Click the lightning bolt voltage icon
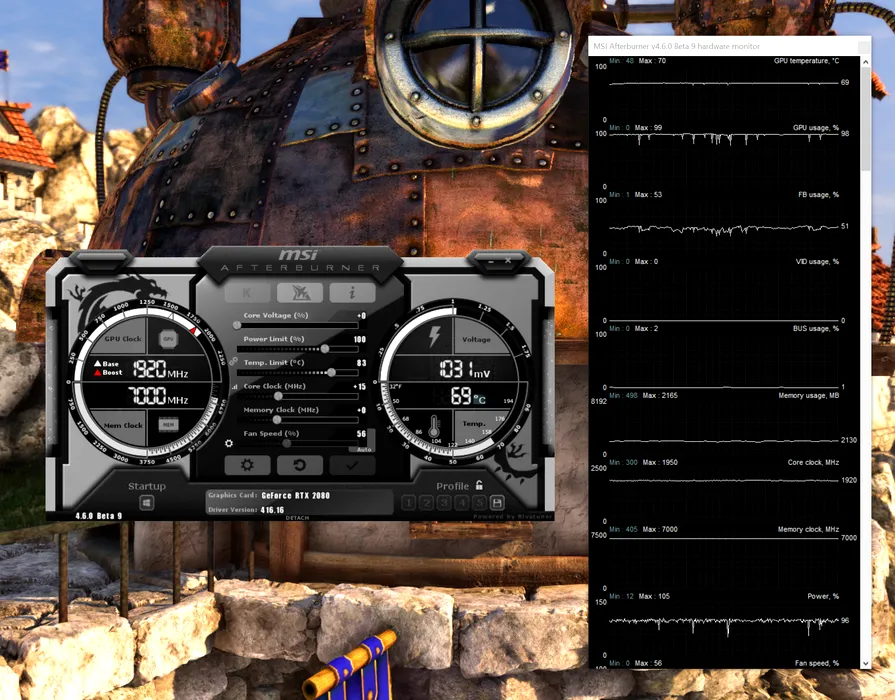The height and width of the screenshot is (700, 895). click(434, 336)
